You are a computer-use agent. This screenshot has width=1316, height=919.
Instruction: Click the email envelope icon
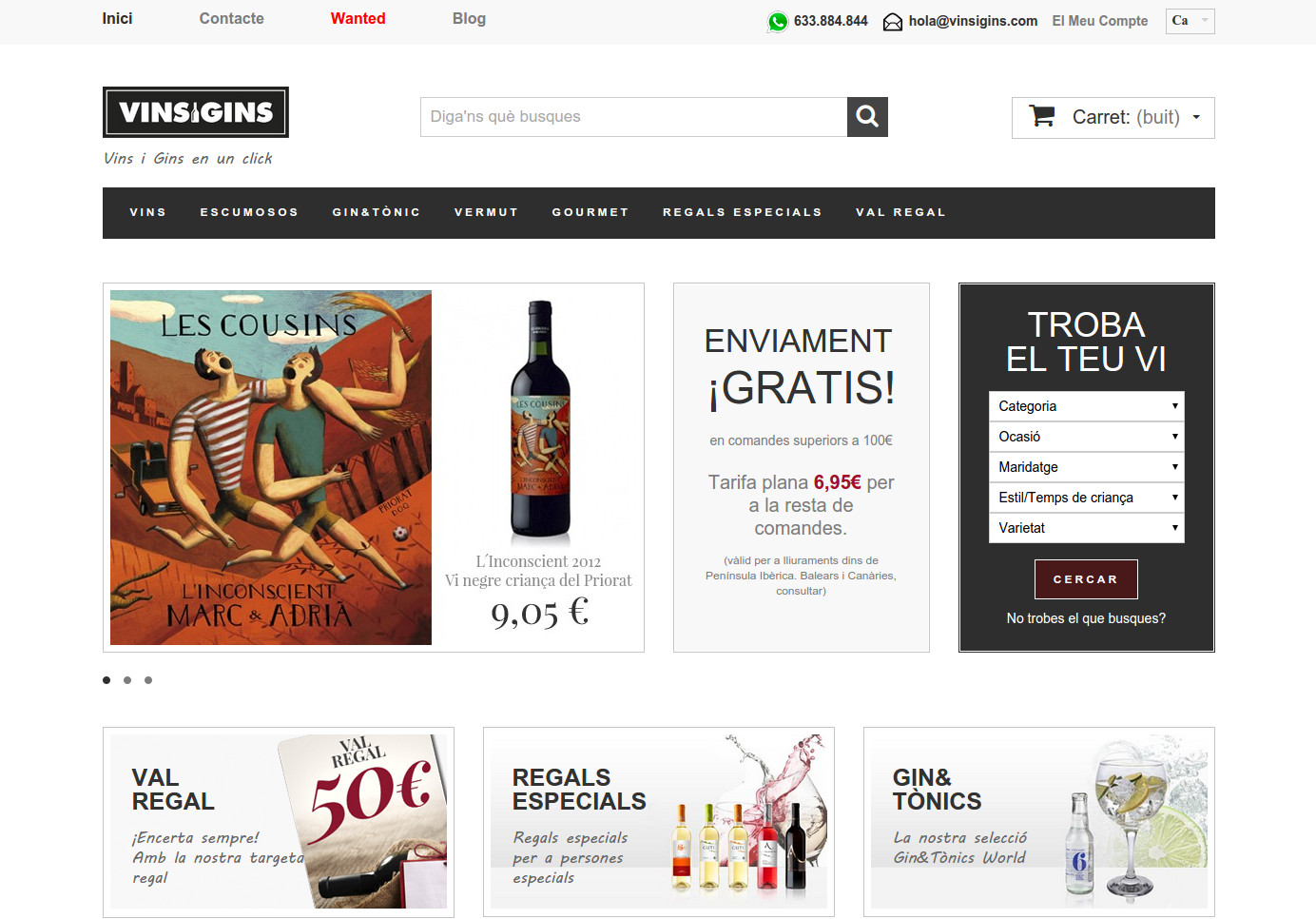click(x=892, y=22)
